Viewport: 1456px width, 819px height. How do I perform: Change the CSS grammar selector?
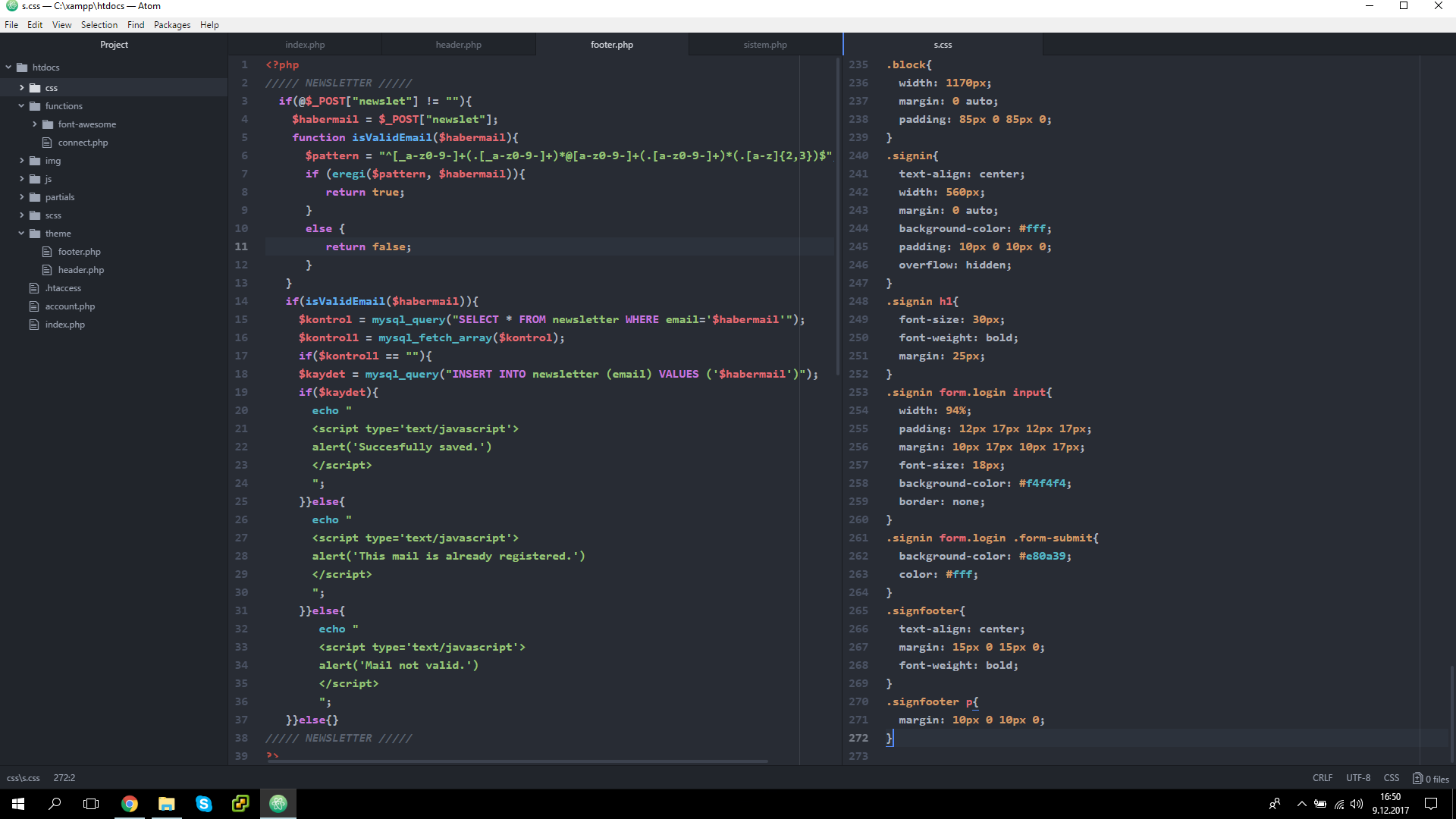[x=1392, y=778]
